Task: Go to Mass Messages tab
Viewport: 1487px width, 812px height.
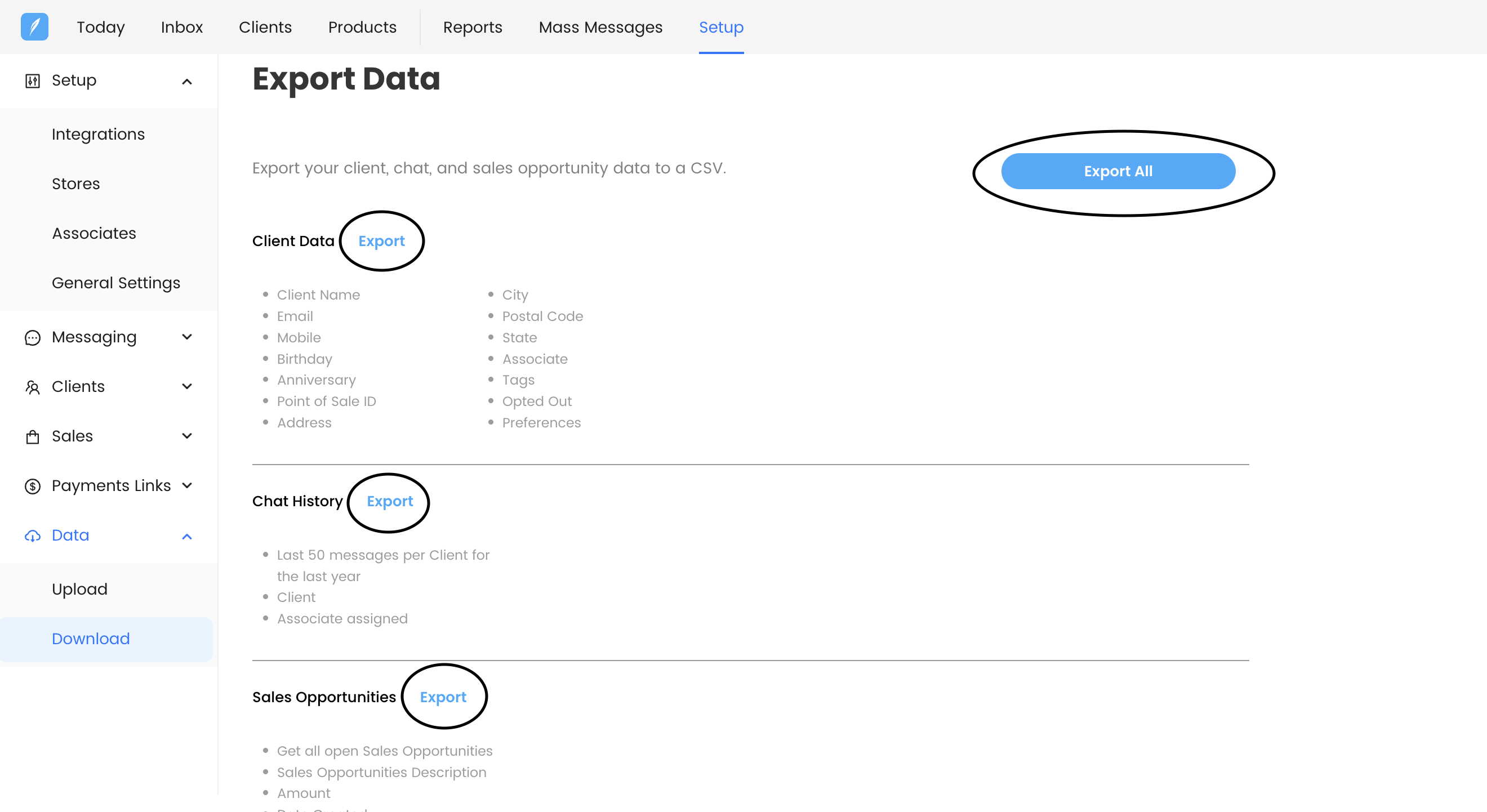Action: [x=600, y=27]
